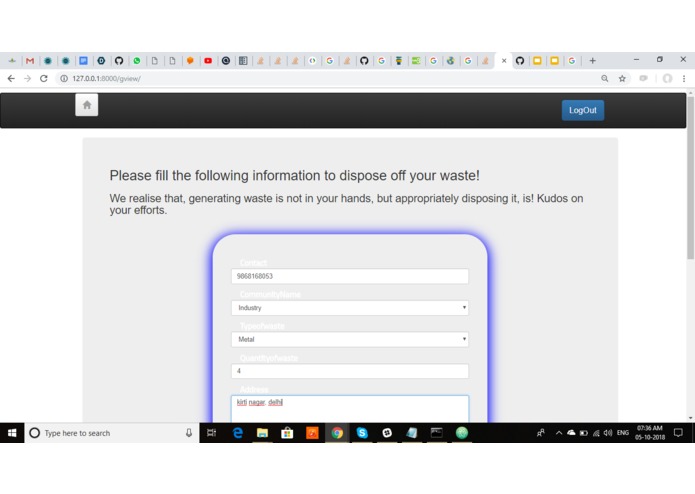Click the Quantityofwaste input field
The image size is (695, 494).
[x=350, y=371]
